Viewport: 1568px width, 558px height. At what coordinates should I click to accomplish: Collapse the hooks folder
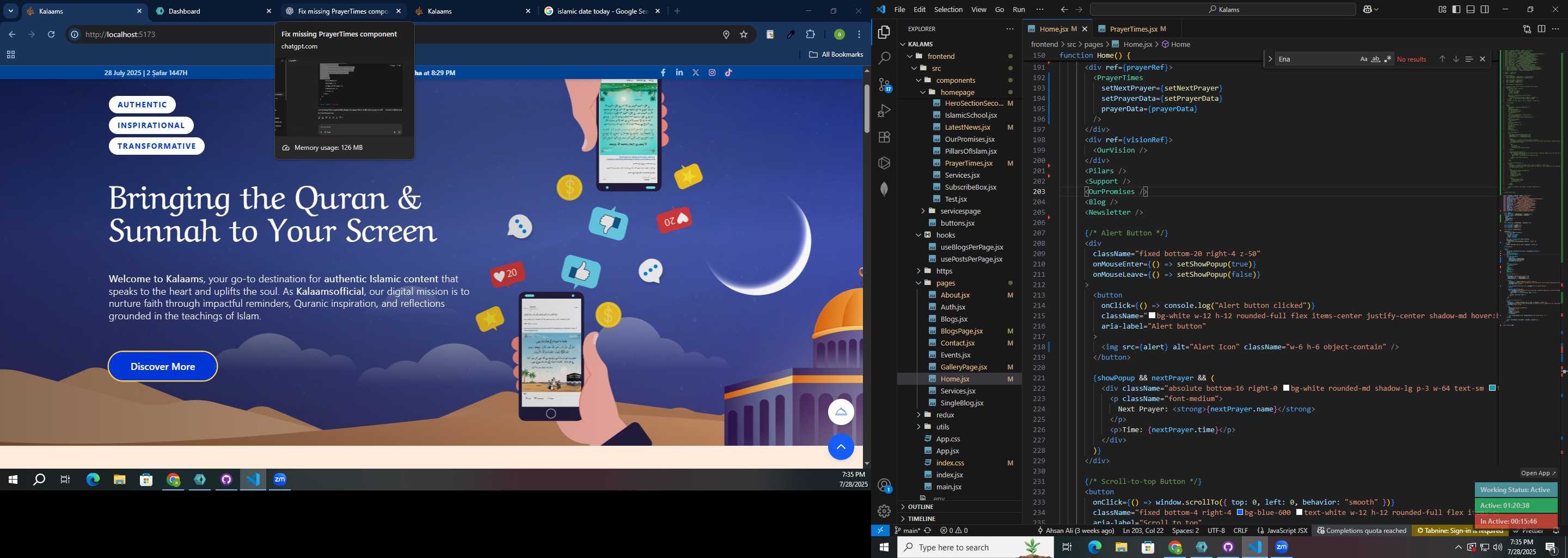coord(918,234)
